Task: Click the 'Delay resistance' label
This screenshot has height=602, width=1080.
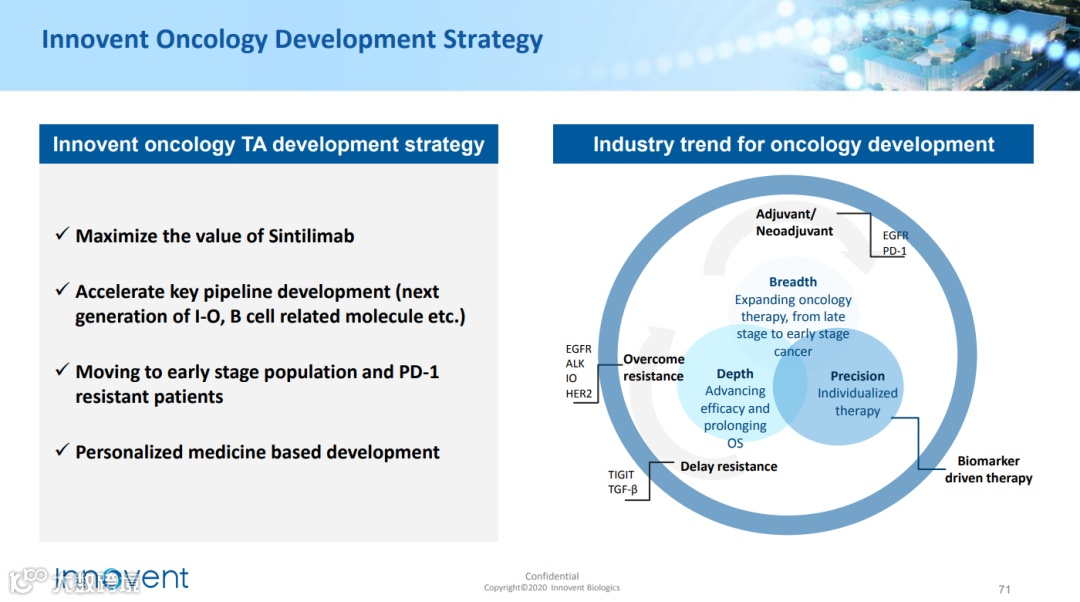Action: coord(729,466)
